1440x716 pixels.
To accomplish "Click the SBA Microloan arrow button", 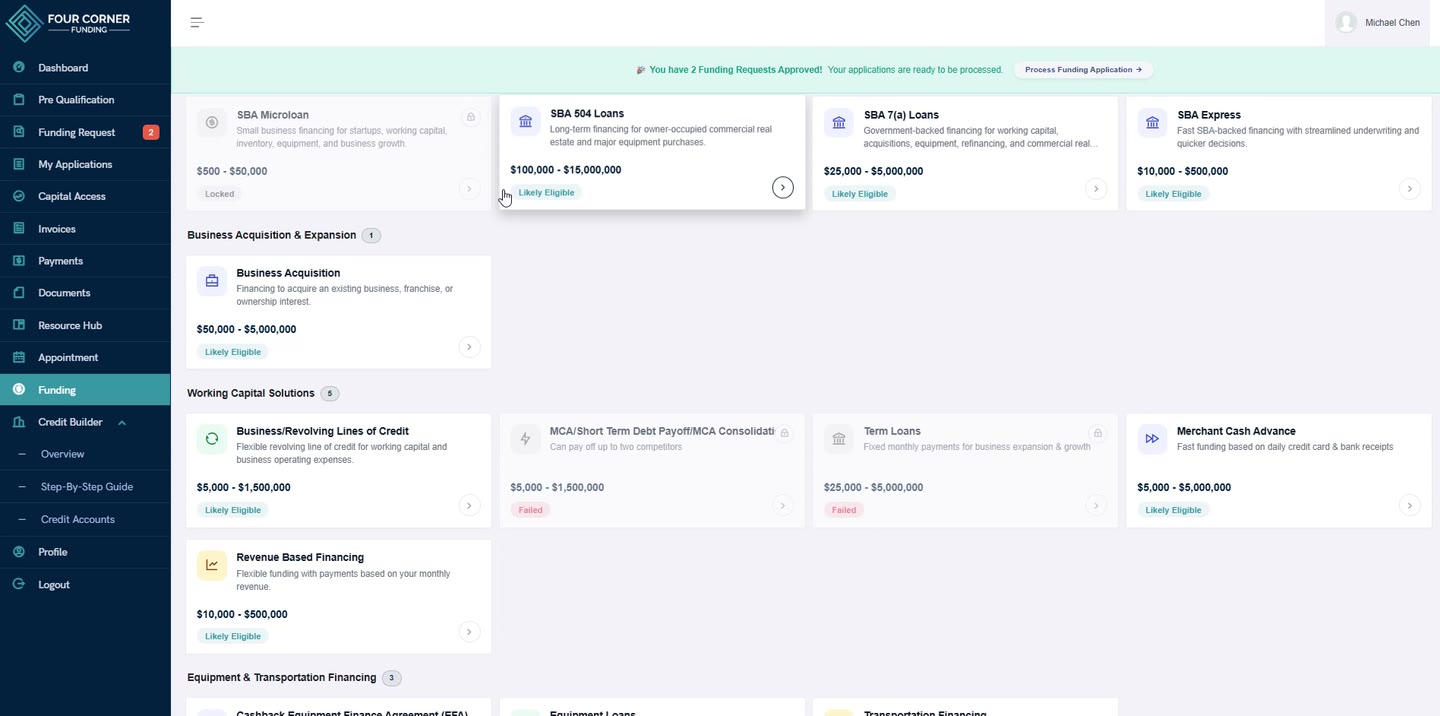I will (x=469, y=189).
